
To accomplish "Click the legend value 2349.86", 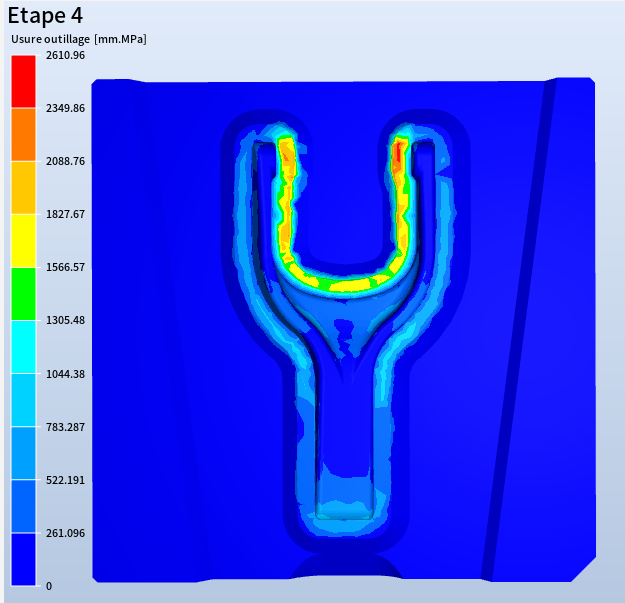I will pos(65,108).
